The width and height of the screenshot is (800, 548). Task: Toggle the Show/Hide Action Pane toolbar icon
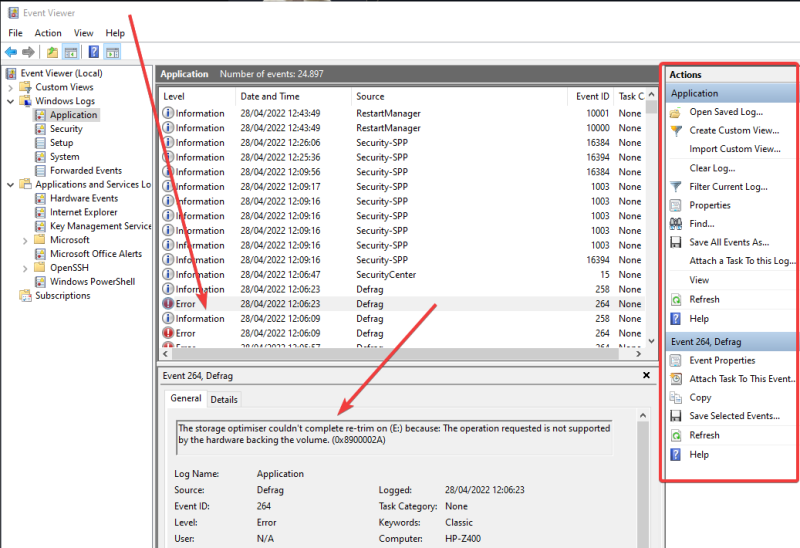pos(112,52)
